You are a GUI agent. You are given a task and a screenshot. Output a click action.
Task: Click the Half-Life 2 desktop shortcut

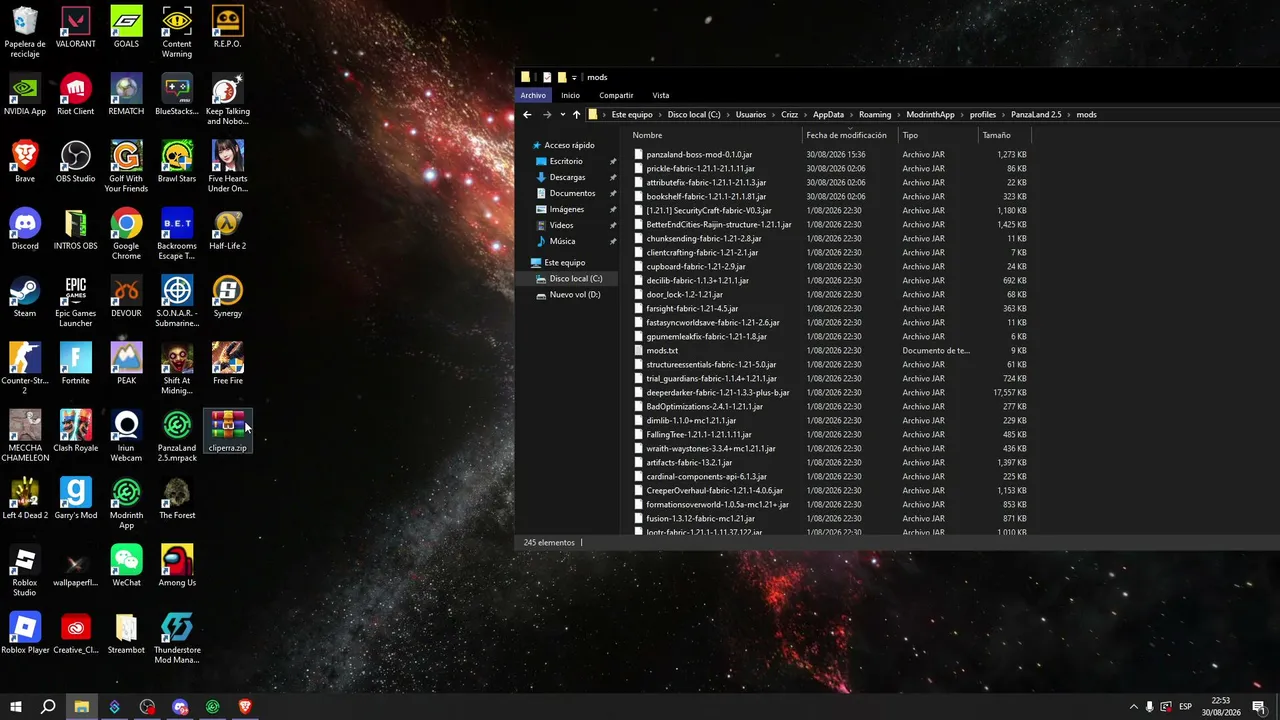tap(227, 229)
